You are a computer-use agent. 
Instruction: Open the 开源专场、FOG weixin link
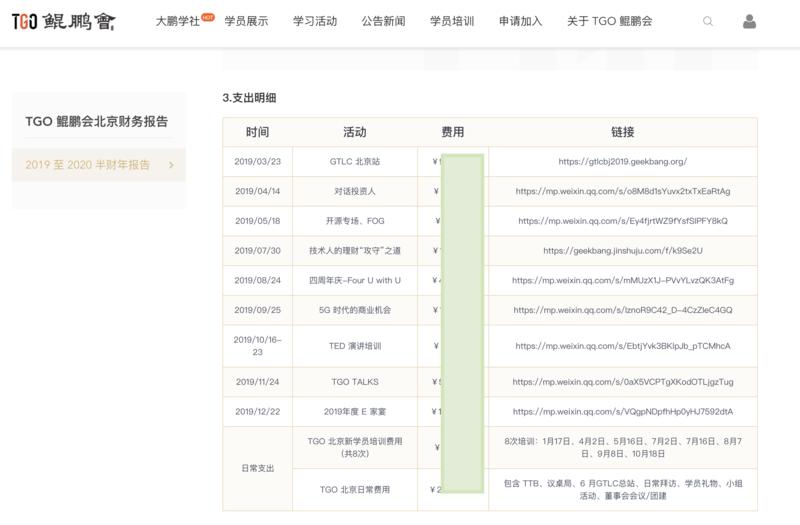(x=622, y=221)
